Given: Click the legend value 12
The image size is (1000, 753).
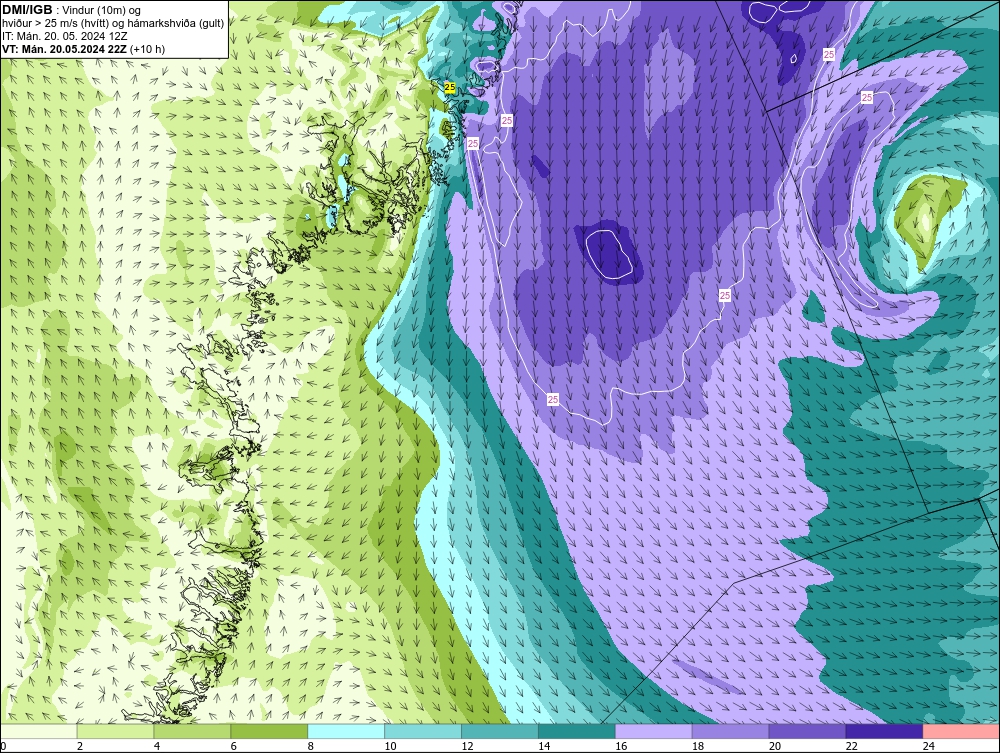Looking at the screenshot, I should [467, 746].
